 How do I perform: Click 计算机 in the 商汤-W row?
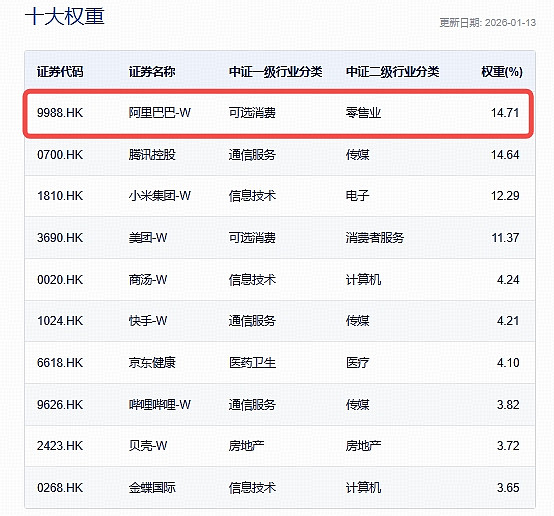click(x=363, y=280)
